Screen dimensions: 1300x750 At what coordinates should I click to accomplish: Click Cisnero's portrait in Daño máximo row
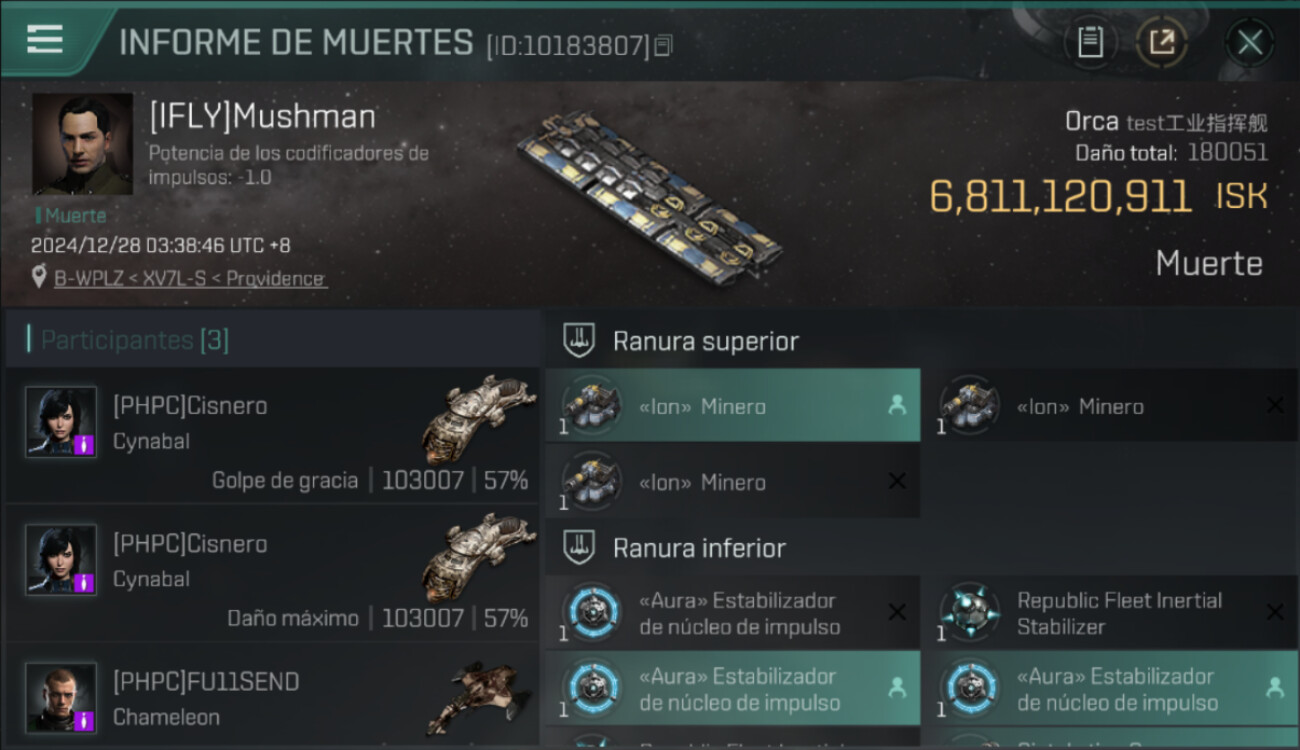click(61, 559)
